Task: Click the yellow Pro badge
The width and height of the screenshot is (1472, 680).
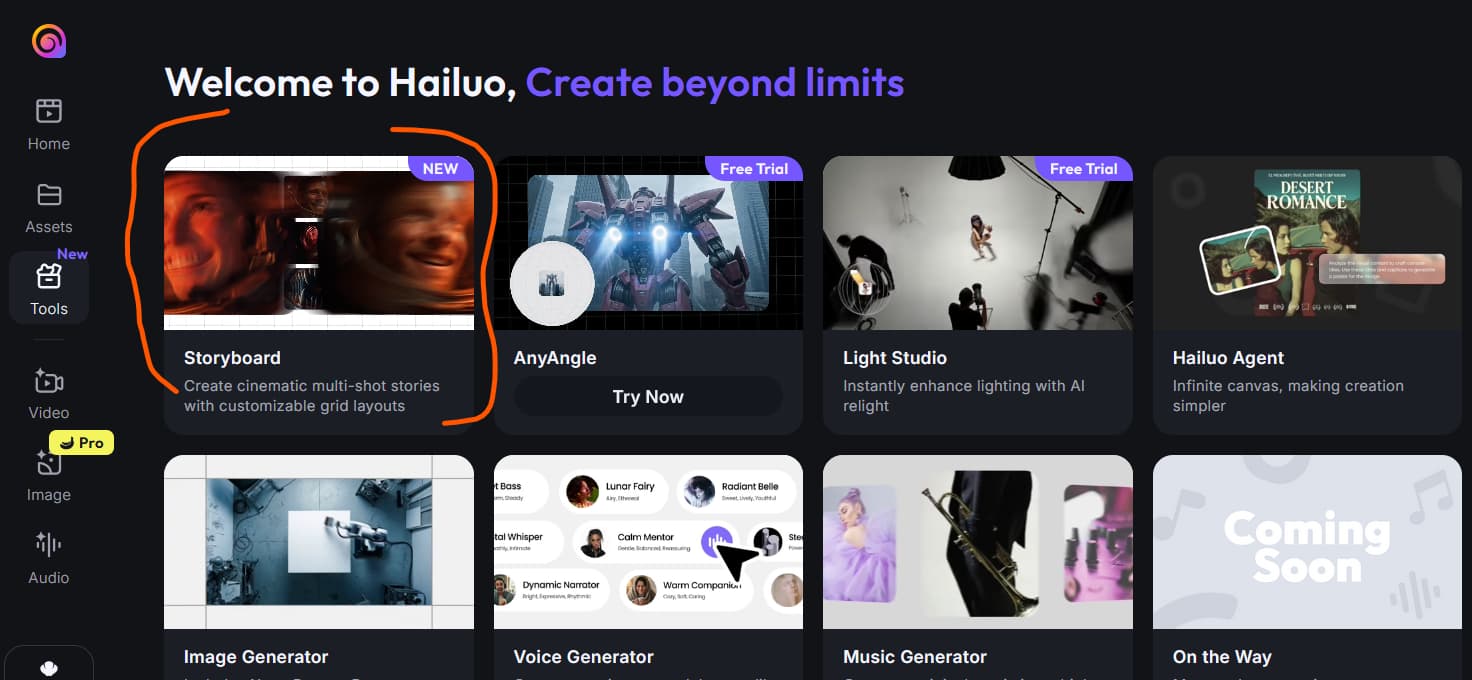Action: (x=81, y=442)
